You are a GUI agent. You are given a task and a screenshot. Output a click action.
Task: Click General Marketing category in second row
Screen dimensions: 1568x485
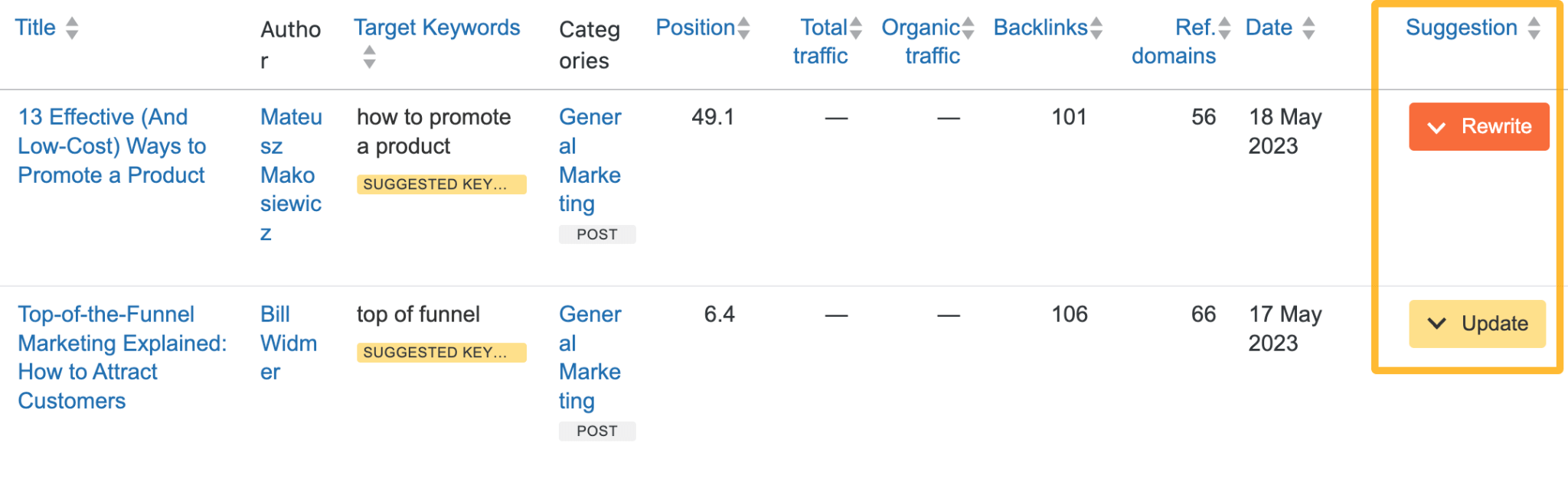590,357
